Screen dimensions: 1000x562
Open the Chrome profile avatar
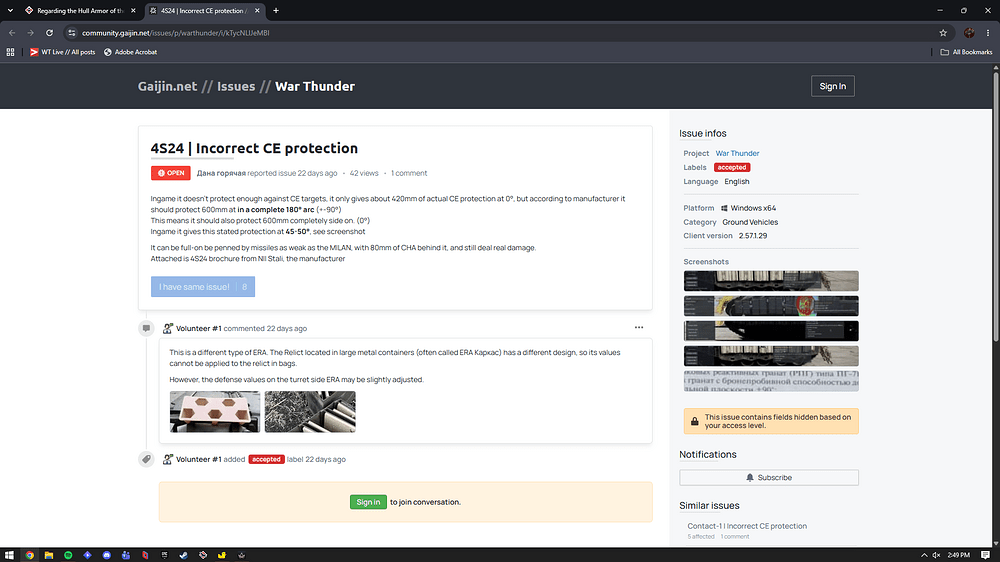(969, 33)
